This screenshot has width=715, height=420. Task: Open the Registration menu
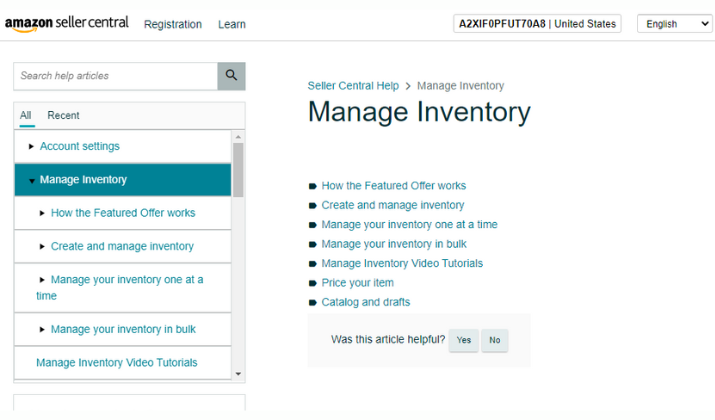coord(173,24)
